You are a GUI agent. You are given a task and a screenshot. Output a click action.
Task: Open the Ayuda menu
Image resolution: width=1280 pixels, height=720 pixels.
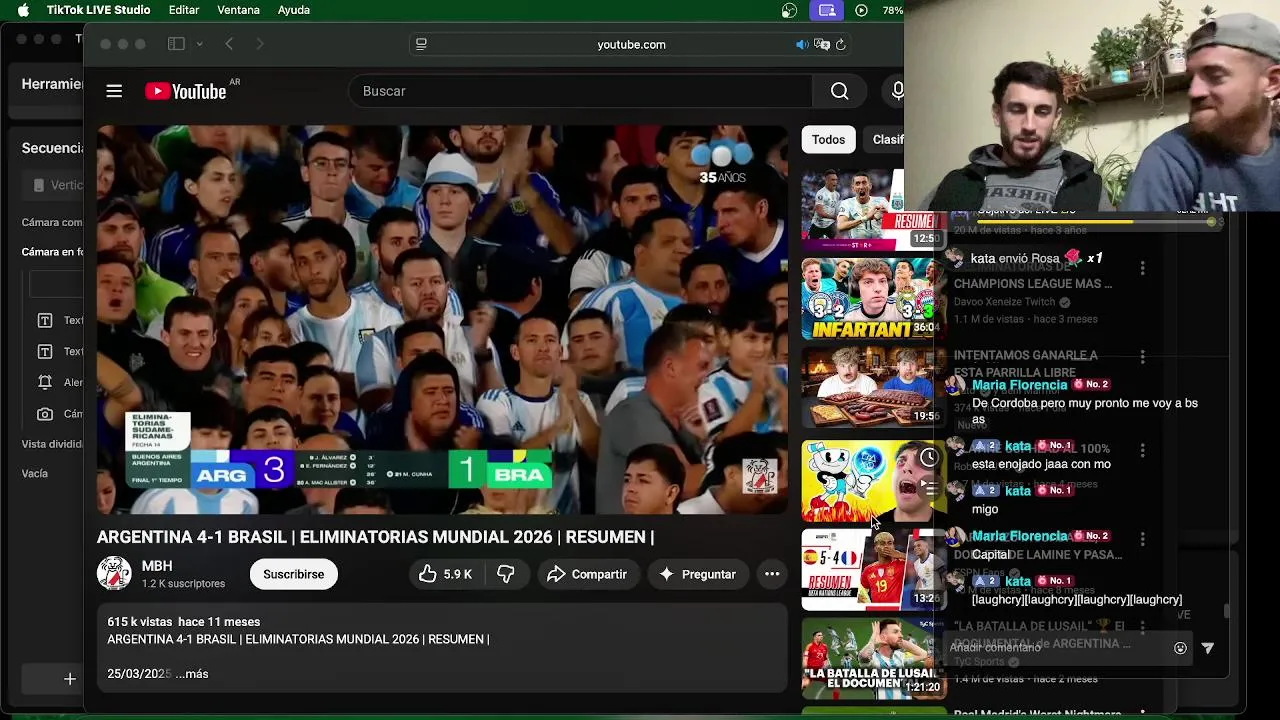294,10
